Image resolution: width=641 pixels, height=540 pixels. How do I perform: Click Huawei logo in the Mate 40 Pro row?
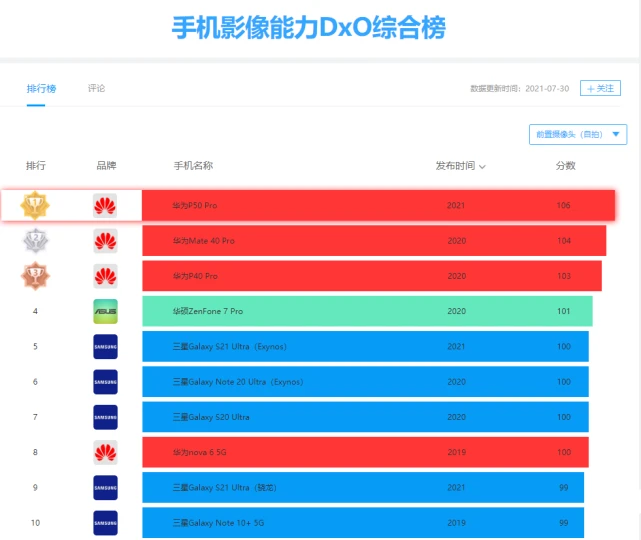point(105,241)
